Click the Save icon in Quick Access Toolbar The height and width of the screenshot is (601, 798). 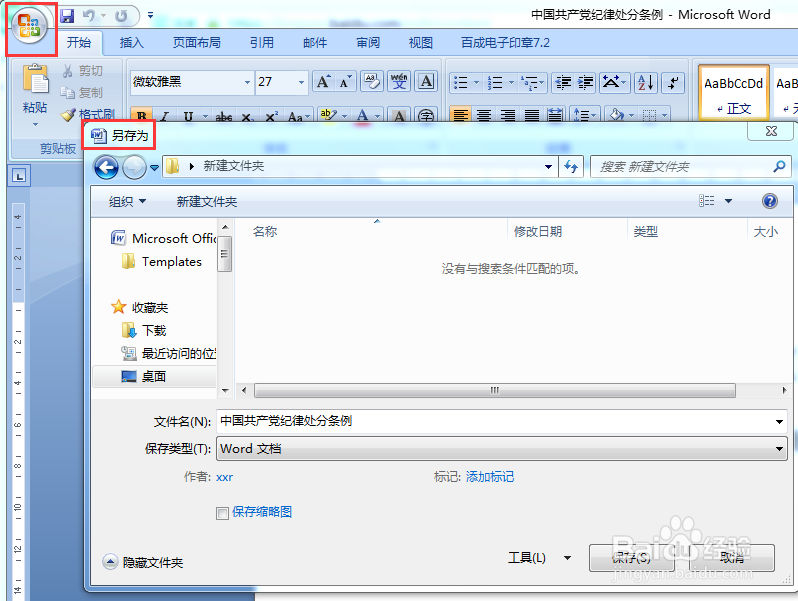click(x=67, y=16)
